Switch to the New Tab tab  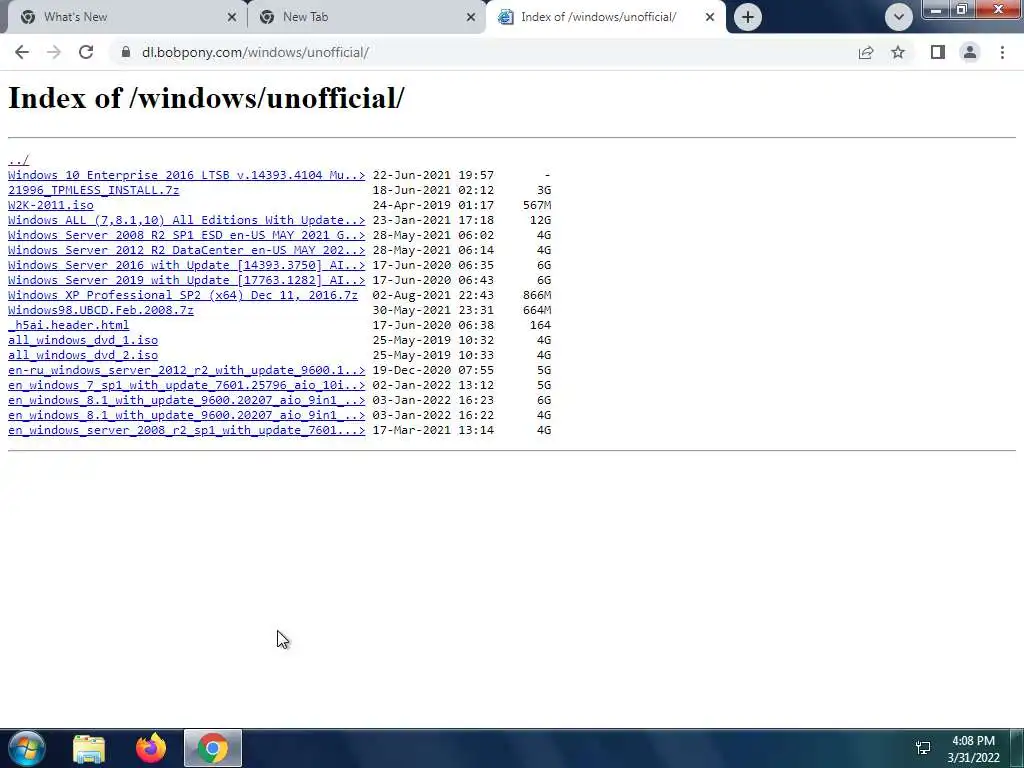coord(366,17)
